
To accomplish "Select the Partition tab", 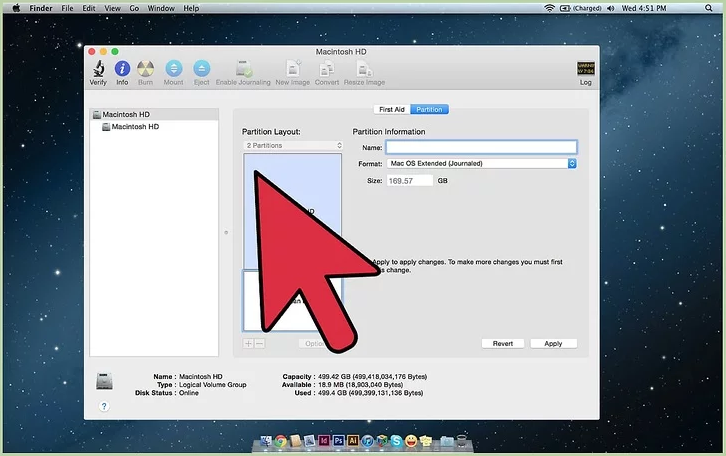I will (x=429, y=109).
